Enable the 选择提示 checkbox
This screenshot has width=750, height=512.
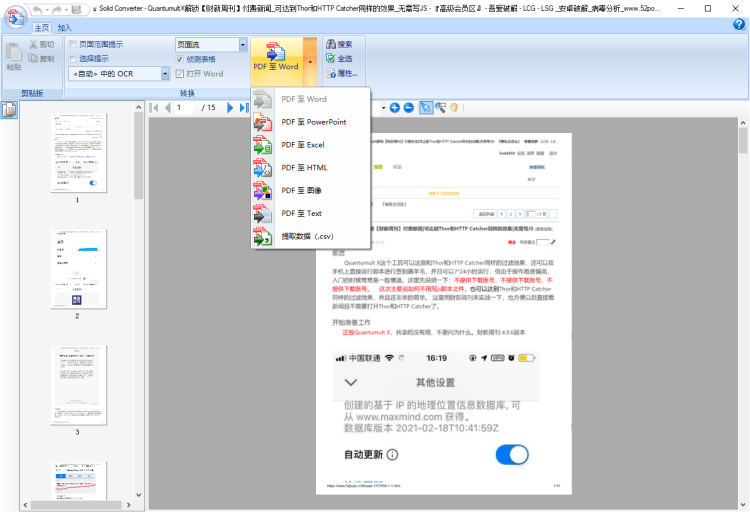tap(73, 58)
